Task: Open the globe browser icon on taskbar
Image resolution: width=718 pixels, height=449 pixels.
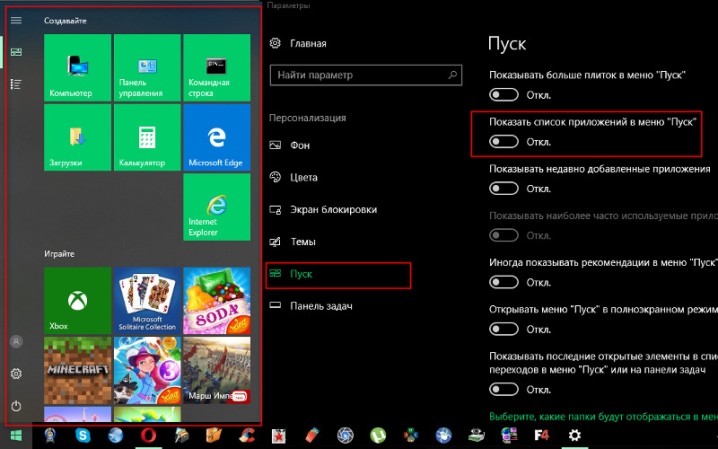Action: pos(115,435)
